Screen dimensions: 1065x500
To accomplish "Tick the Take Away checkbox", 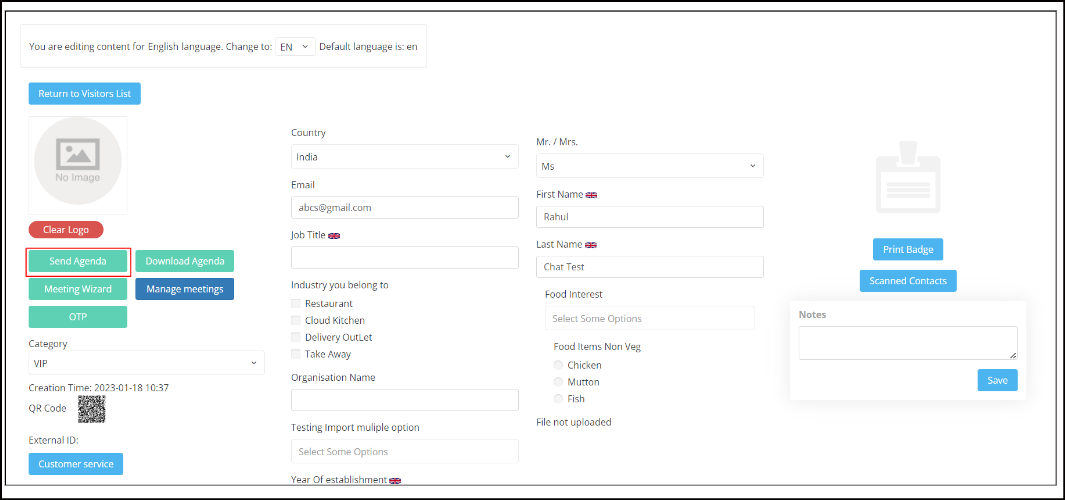I will tap(295, 354).
